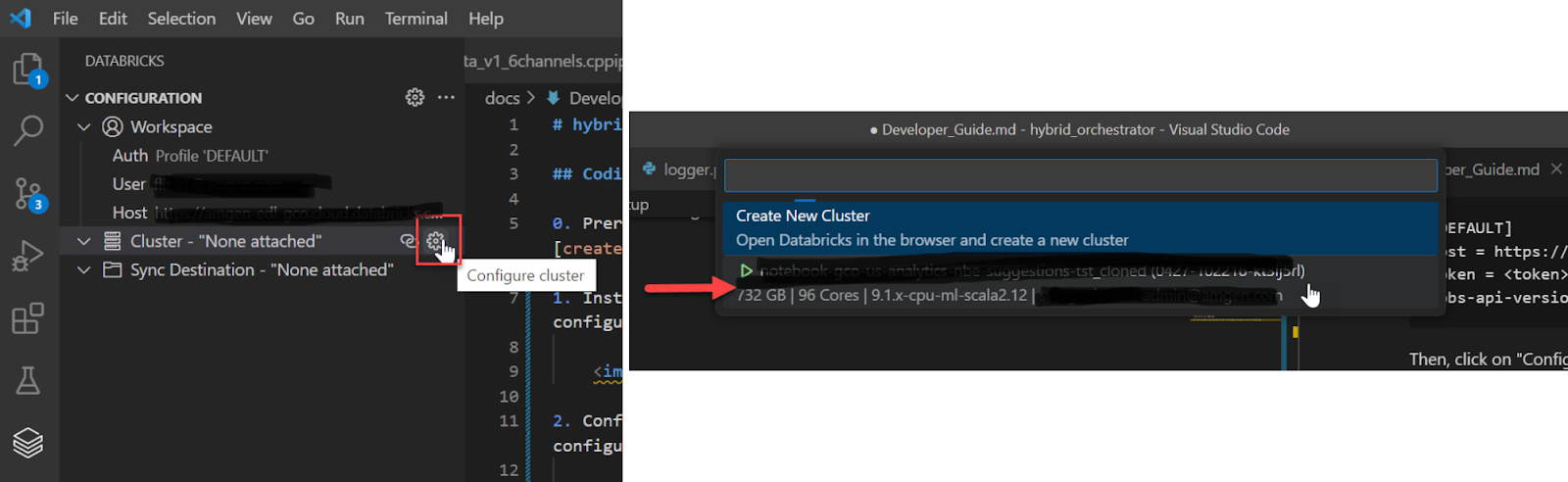
Task: Open the Configuration section gear settings
Action: (416, 97)
